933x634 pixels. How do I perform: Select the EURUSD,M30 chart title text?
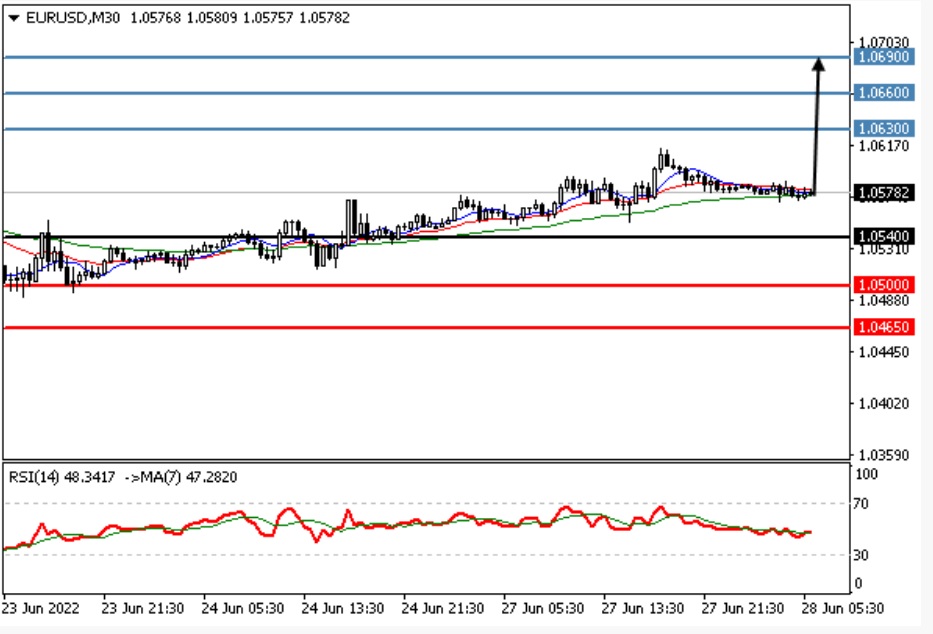(73, 18)
